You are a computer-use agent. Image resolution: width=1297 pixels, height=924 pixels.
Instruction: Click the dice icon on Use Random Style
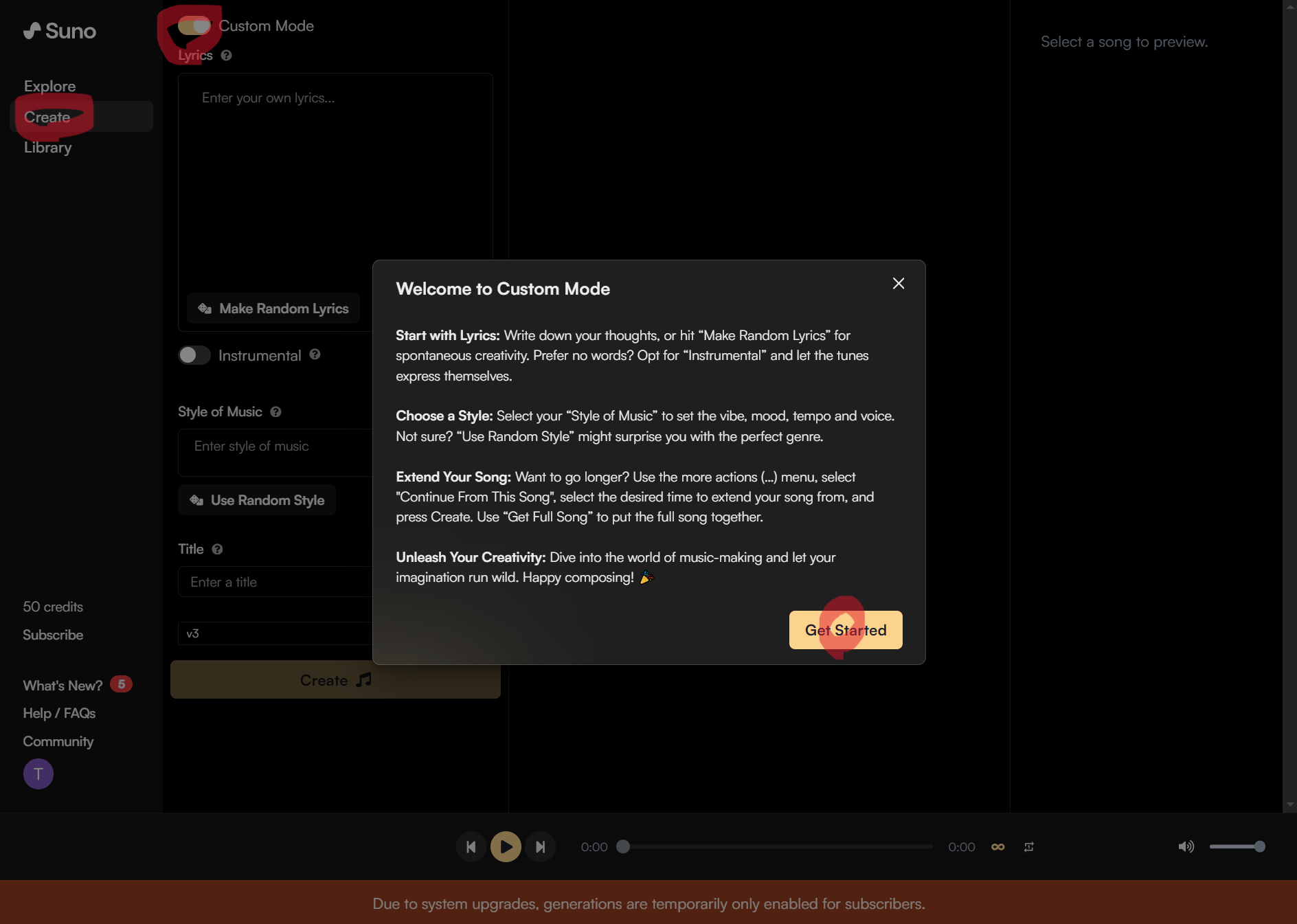(x=196, y=500)
